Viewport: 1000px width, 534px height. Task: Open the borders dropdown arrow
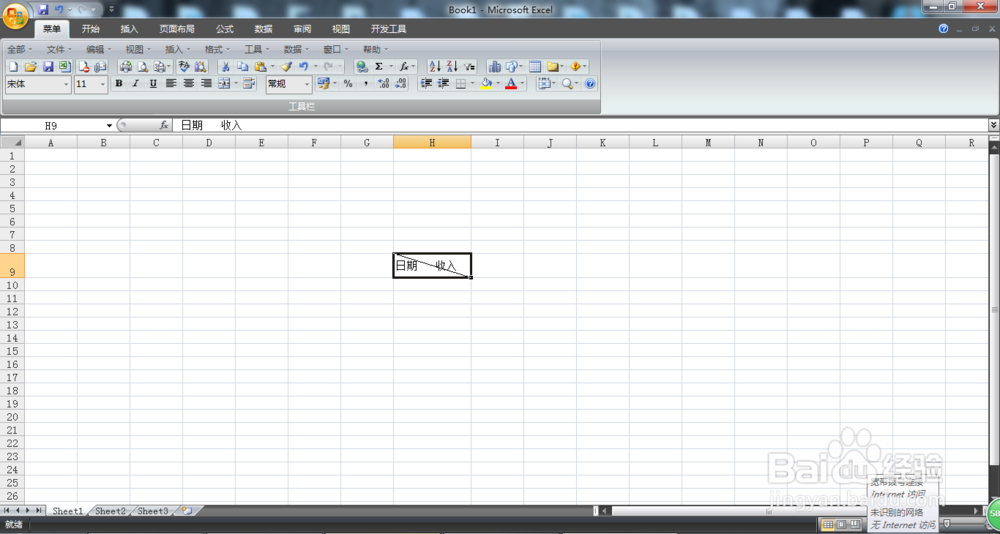point(473,84)
